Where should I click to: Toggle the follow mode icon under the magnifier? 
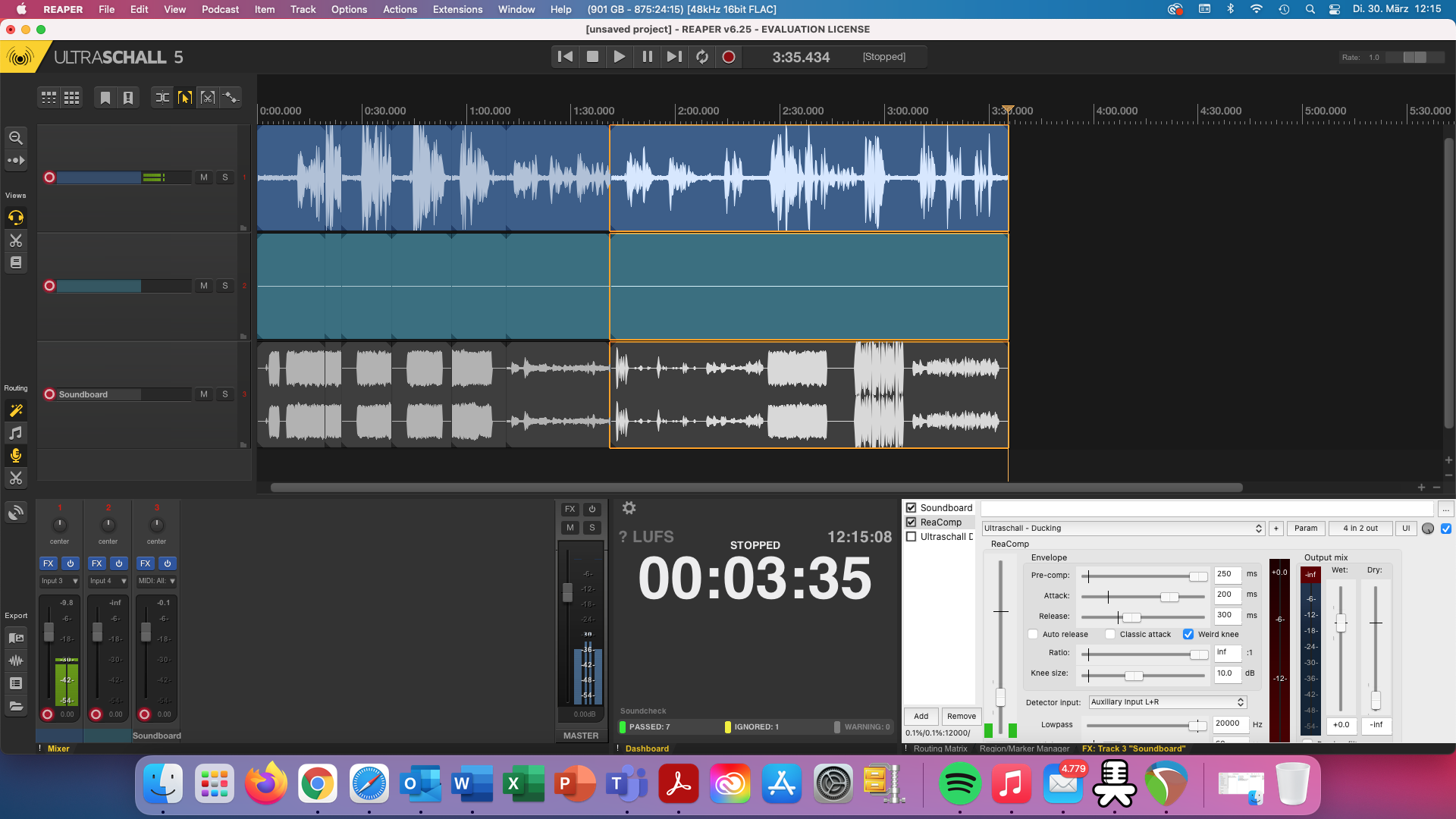click(x=15, y=160)
